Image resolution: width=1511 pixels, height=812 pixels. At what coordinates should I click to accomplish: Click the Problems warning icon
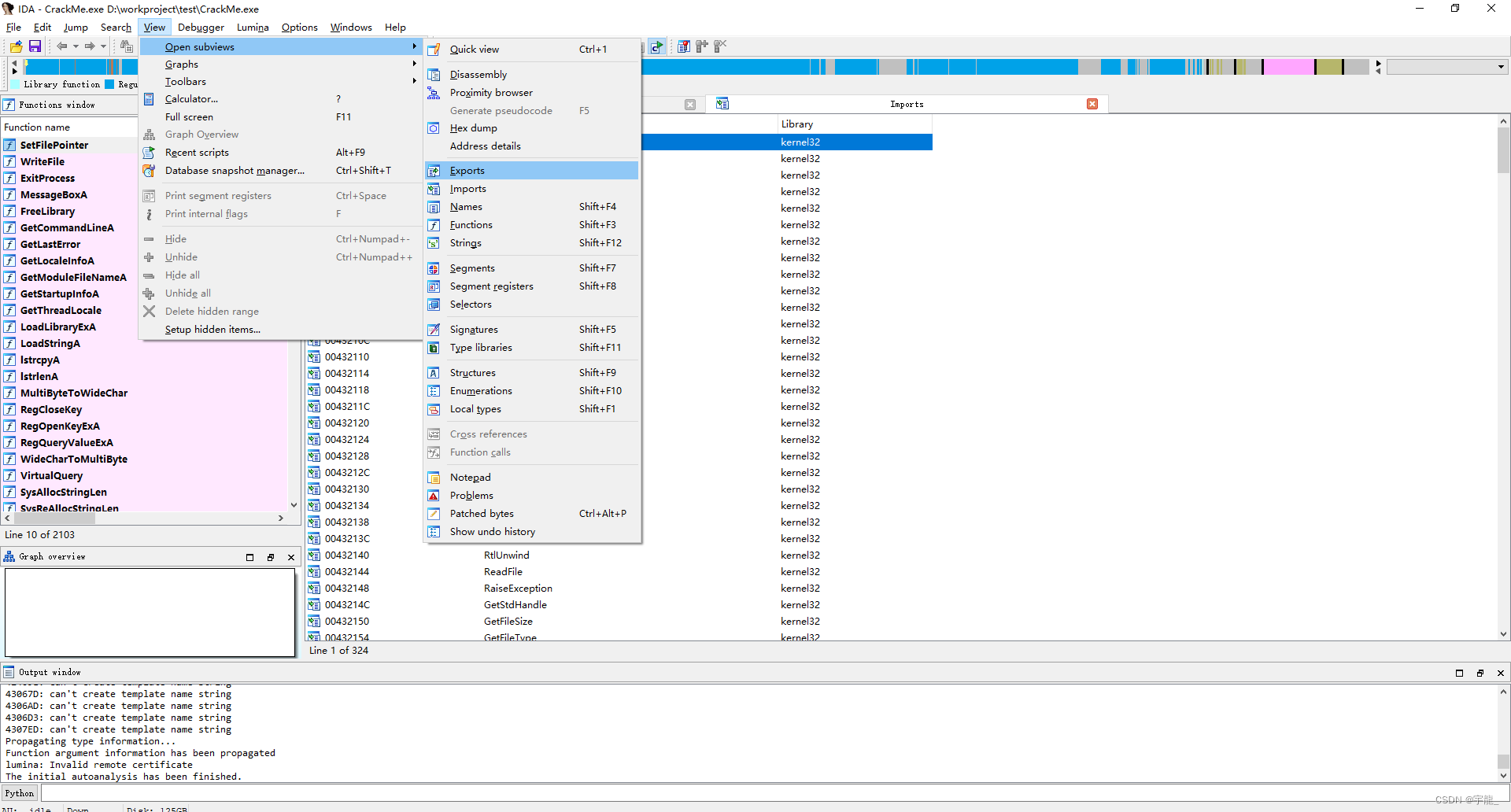(x=434, y=496)
